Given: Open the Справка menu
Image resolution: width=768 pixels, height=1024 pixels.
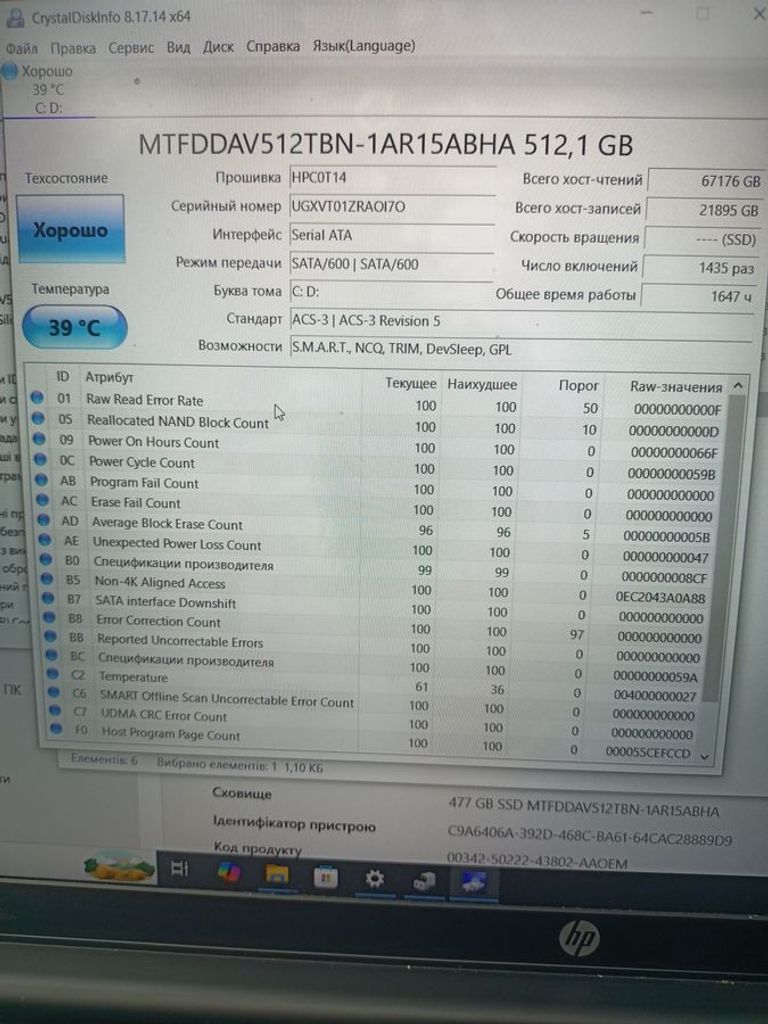Looking at the screenshot, I should 273,46.
